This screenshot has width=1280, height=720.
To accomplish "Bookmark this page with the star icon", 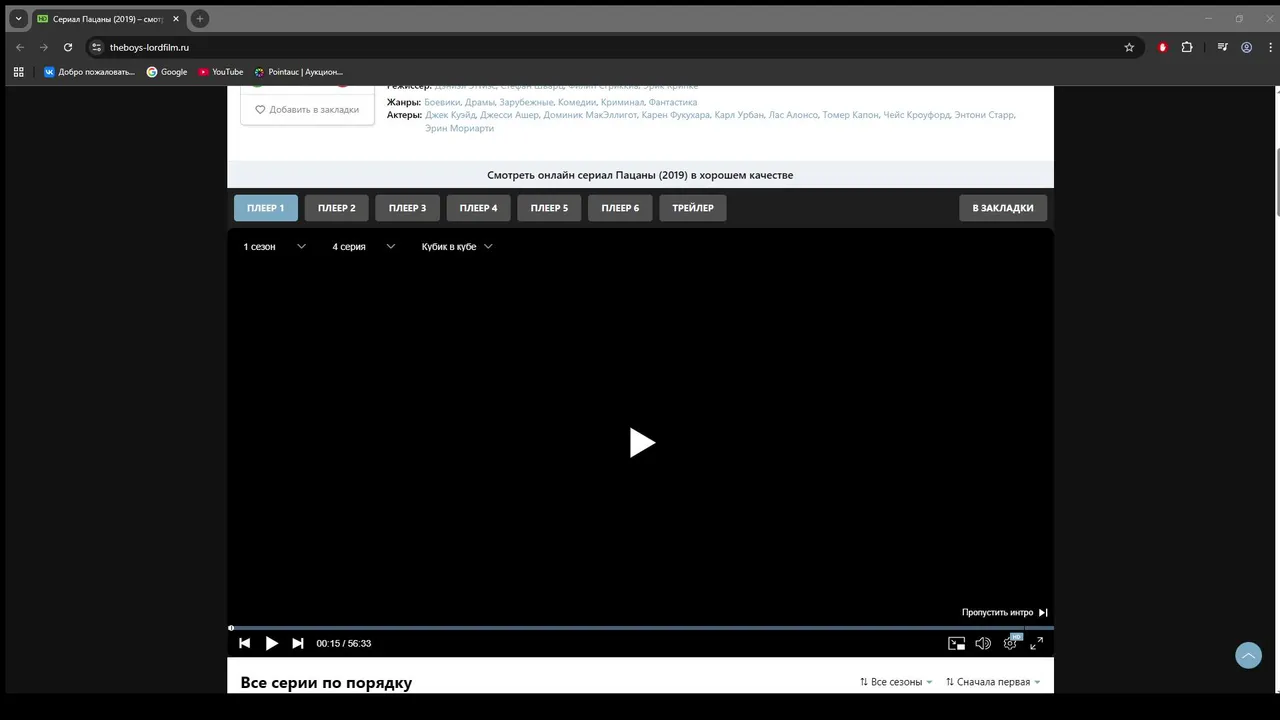I will 1129,47.
